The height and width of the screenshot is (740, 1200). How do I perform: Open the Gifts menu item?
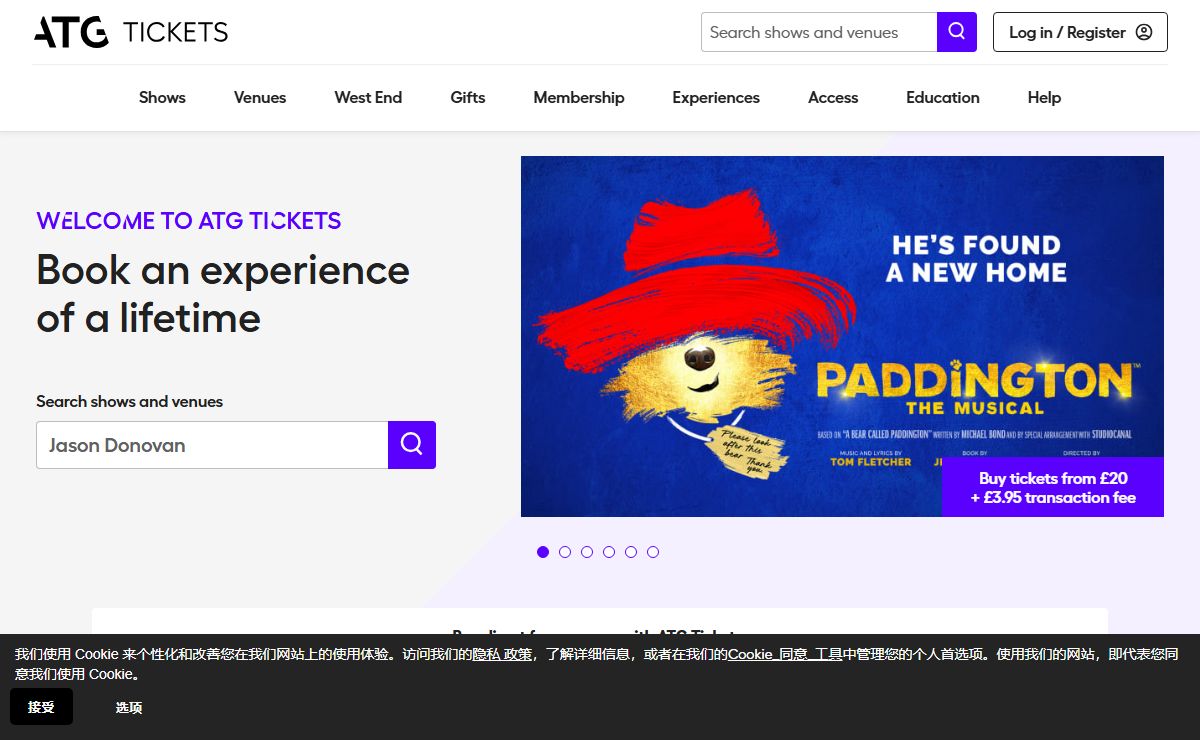coord(468,97)
